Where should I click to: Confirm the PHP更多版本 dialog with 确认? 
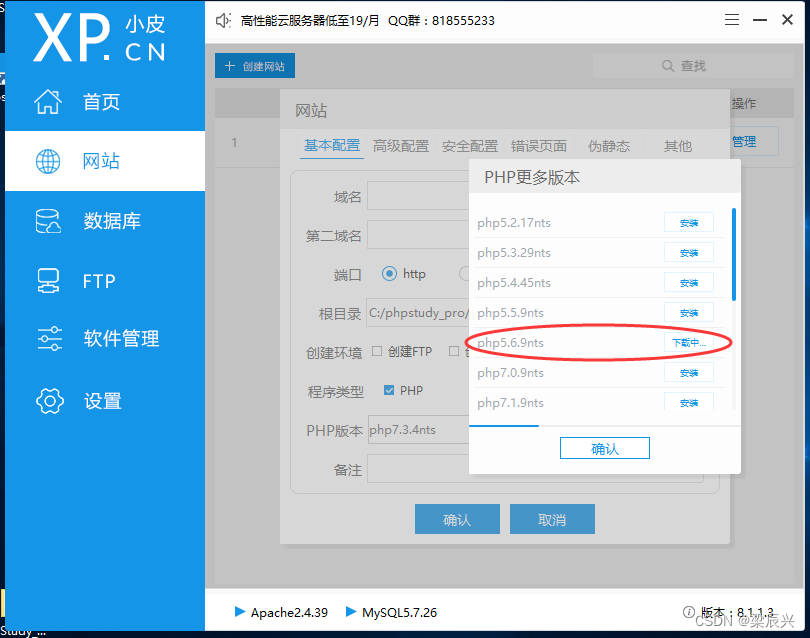[x=604, y=448]
